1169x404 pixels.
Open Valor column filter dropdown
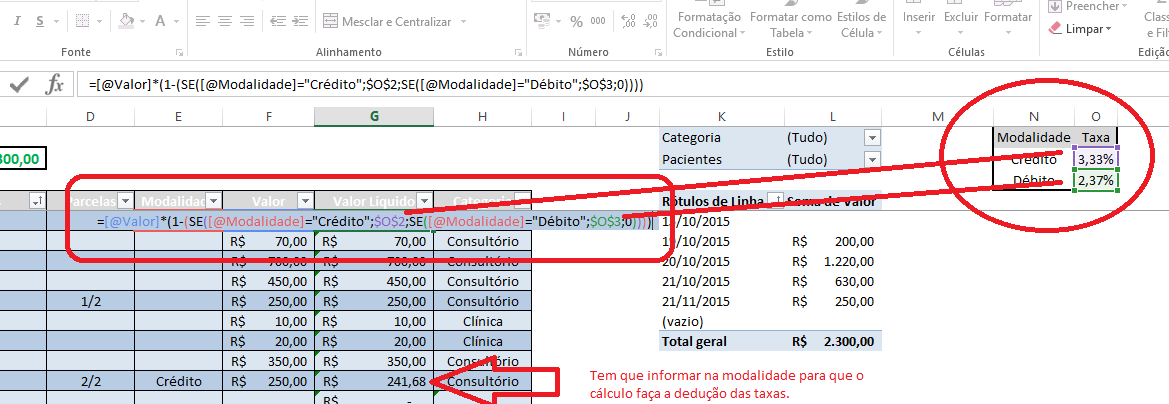(x=306, y=201)
